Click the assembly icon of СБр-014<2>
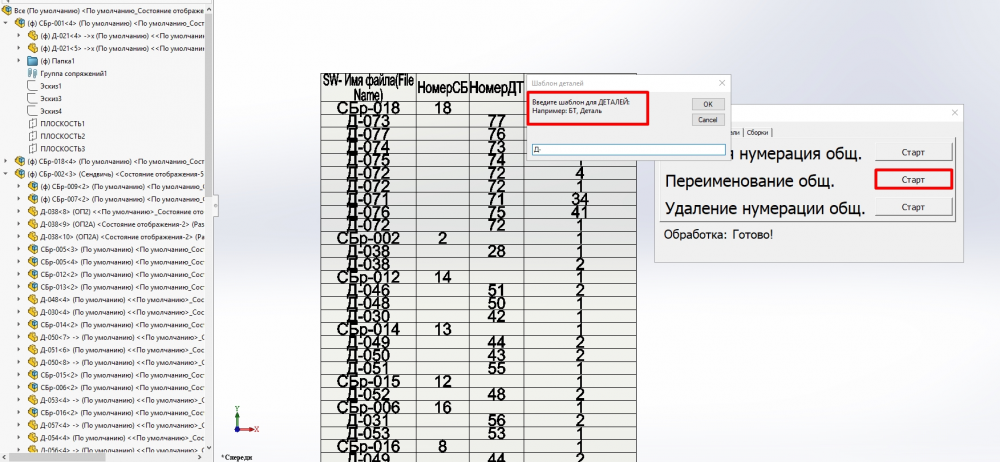Screen dimensions: 1000x462 (x=33, y=325)
